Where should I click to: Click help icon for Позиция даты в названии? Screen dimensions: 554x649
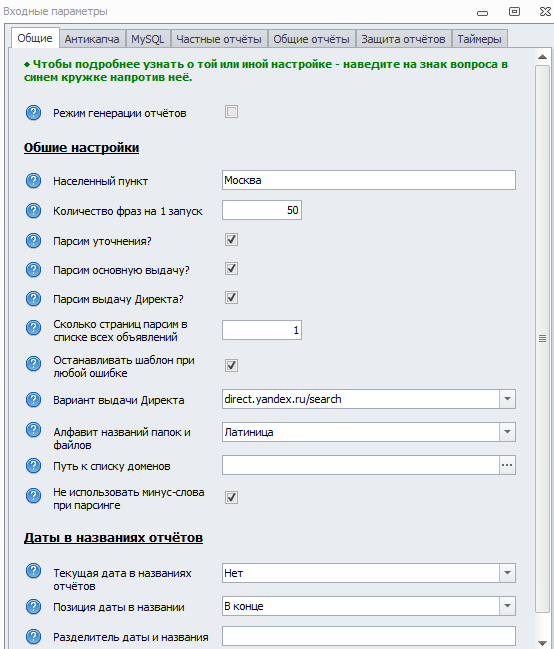pos(33,607)
